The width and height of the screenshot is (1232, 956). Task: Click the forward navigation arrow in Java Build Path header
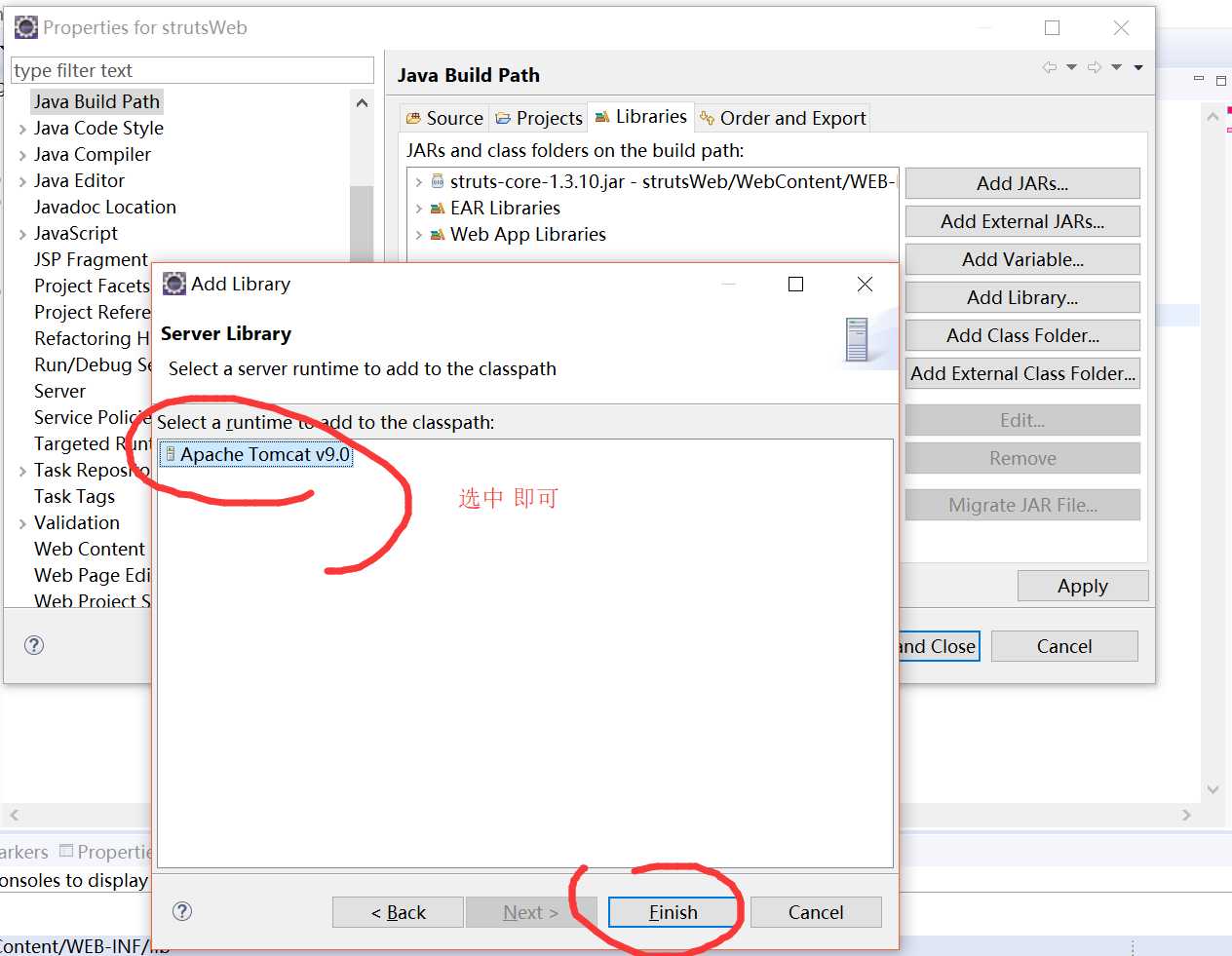click(1095, 67)
